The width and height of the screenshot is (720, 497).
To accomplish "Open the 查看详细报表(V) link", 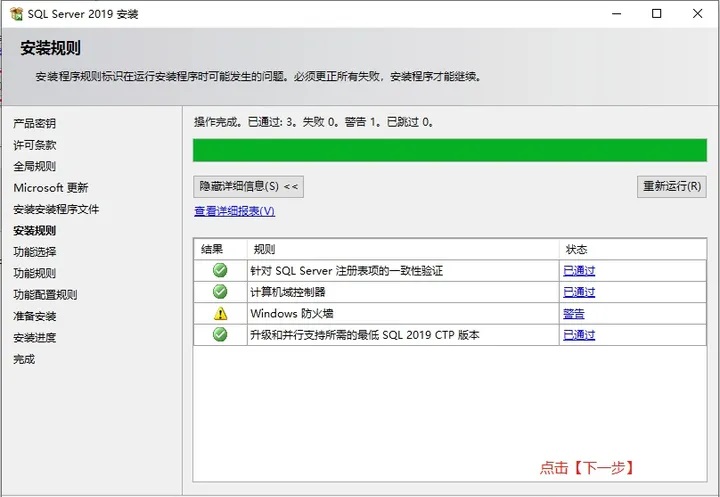I will (235, 211).
